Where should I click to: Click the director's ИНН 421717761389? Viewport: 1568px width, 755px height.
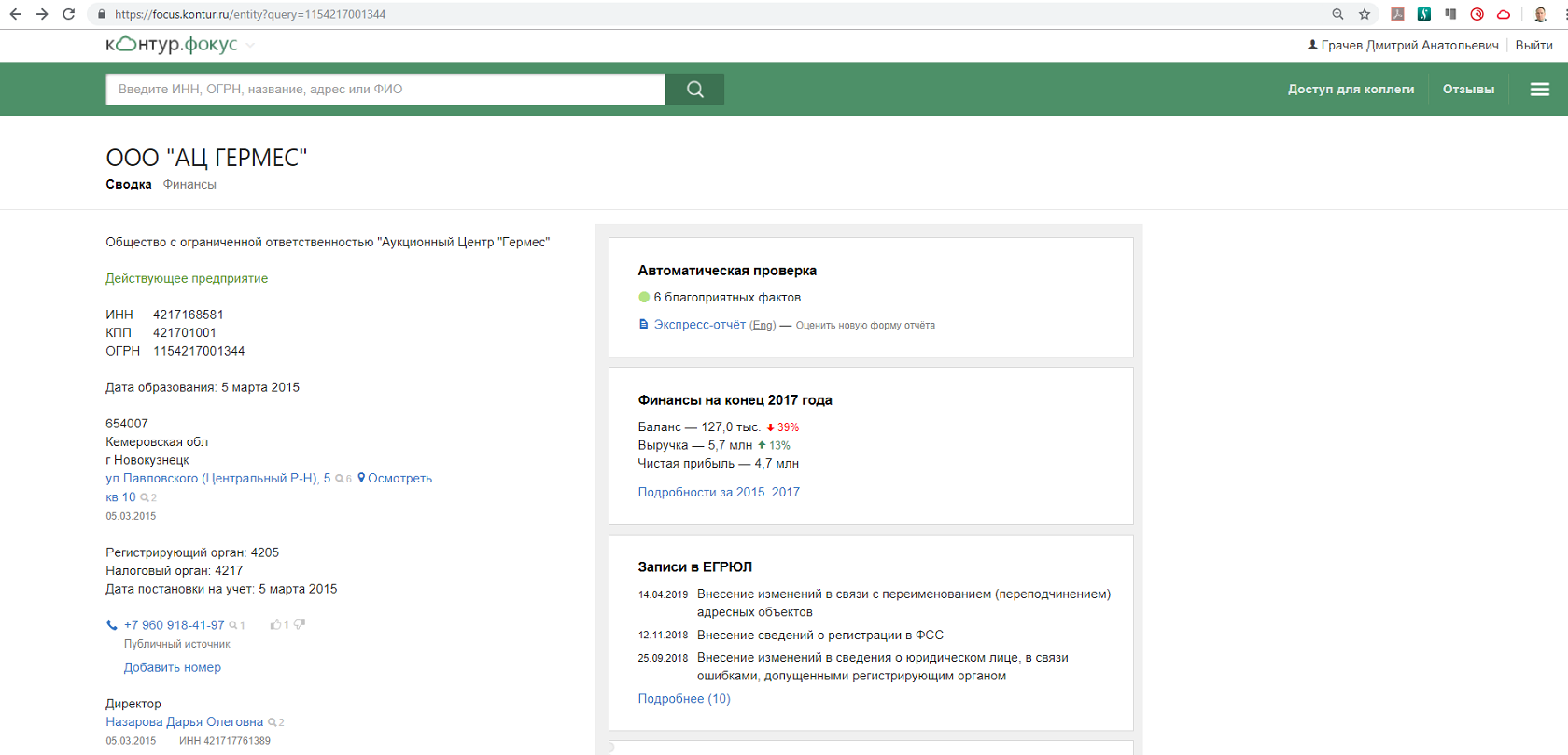[x=225, y=741]
